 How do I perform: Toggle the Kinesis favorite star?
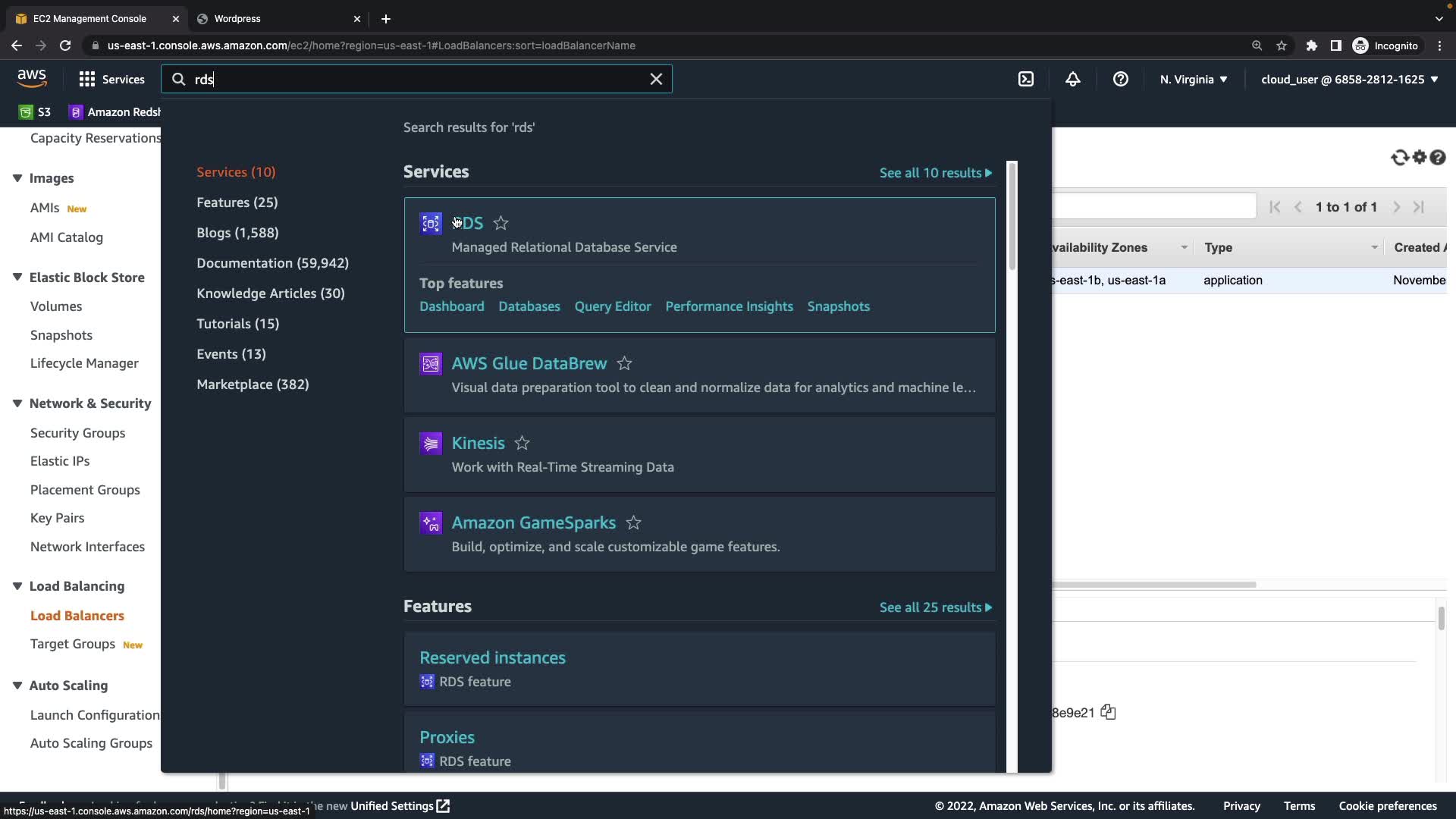(x=522, y=443)
